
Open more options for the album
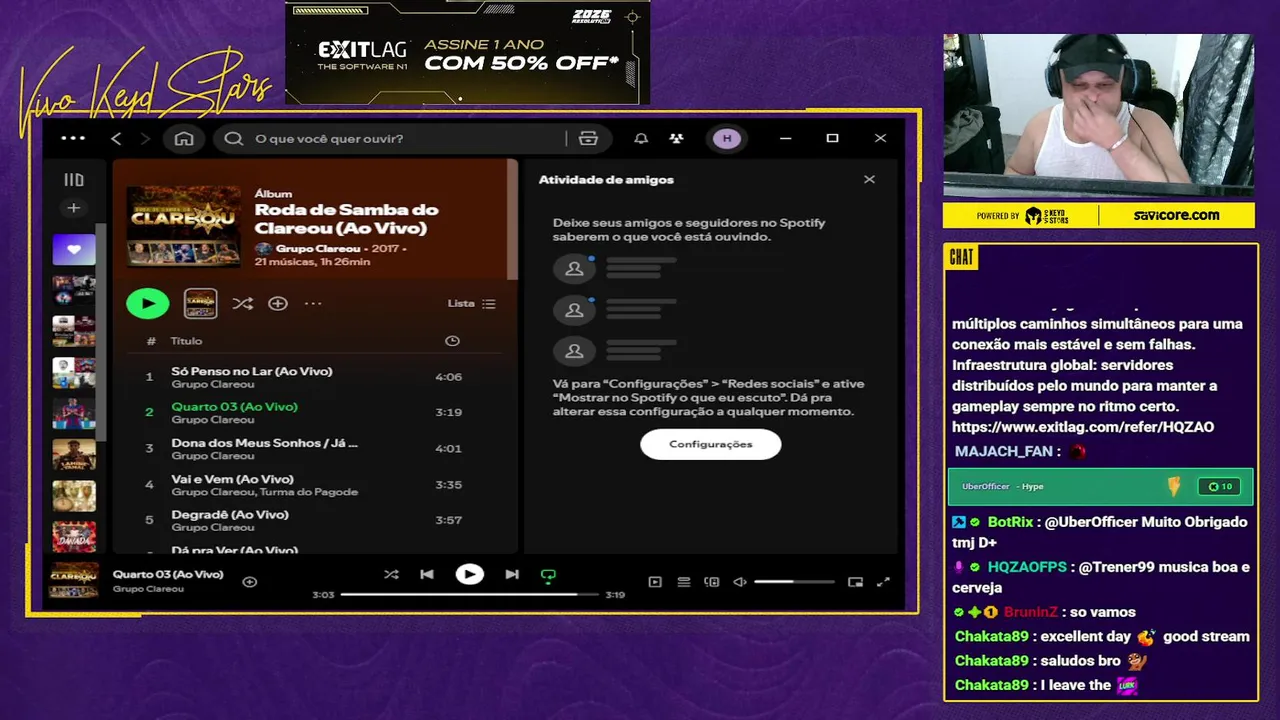(x=313, y=303)
